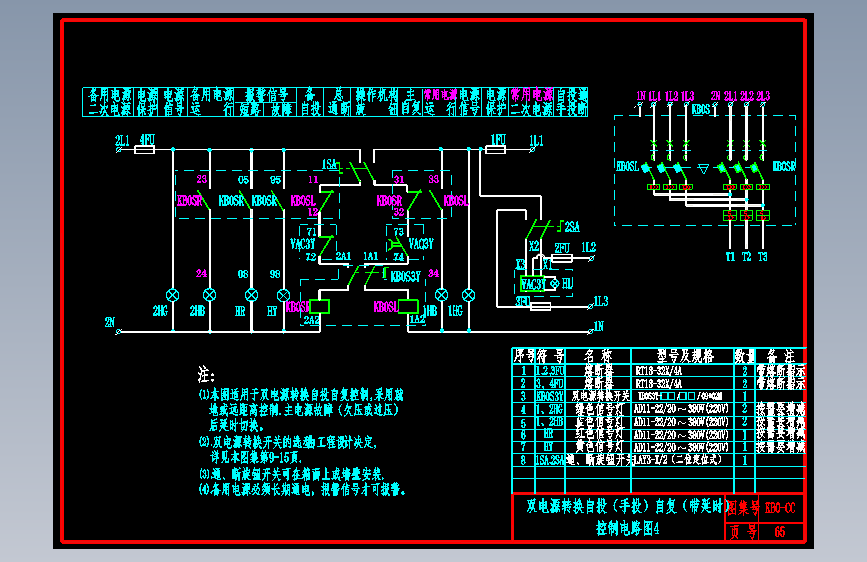Select the interlock triangle symbol in power diagram
867x562 pixels.
point(703,169)
